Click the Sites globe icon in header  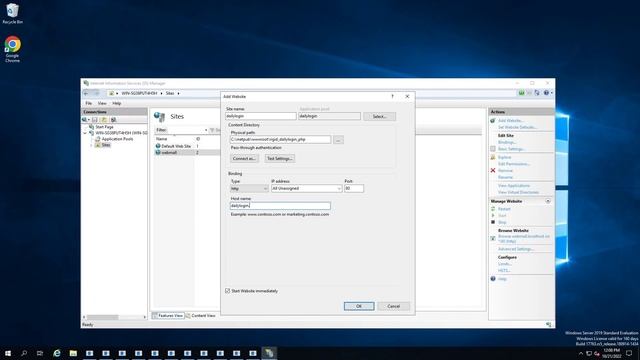160,117
